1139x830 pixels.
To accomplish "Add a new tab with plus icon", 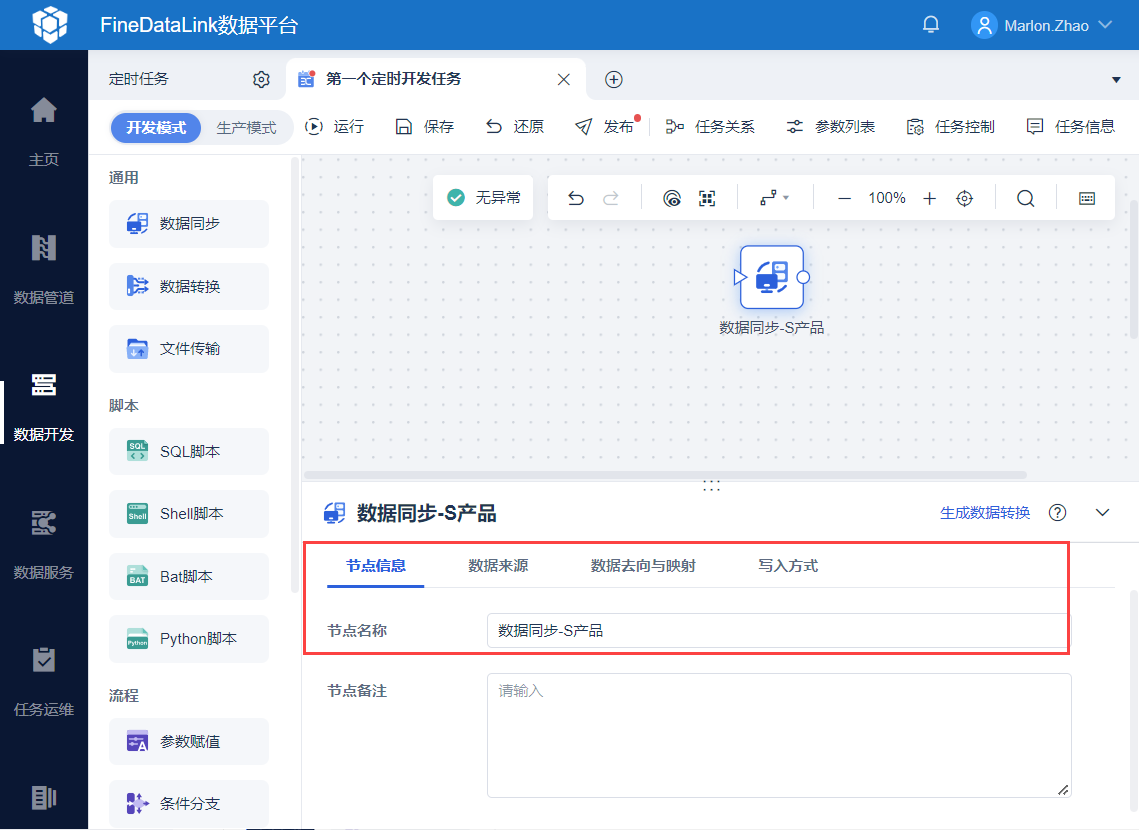I will tap(614, 80).
